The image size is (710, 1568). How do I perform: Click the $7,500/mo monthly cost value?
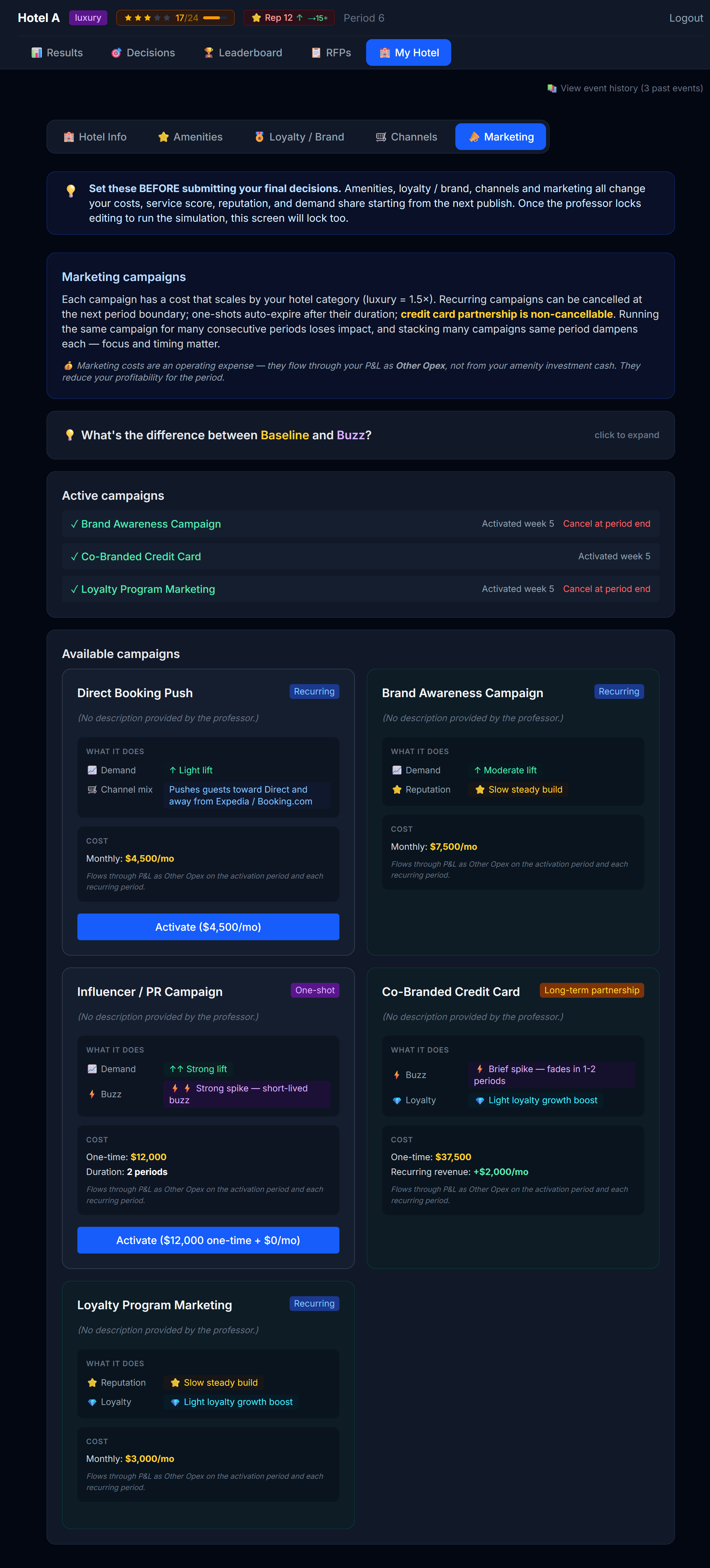tap(454, 847)
